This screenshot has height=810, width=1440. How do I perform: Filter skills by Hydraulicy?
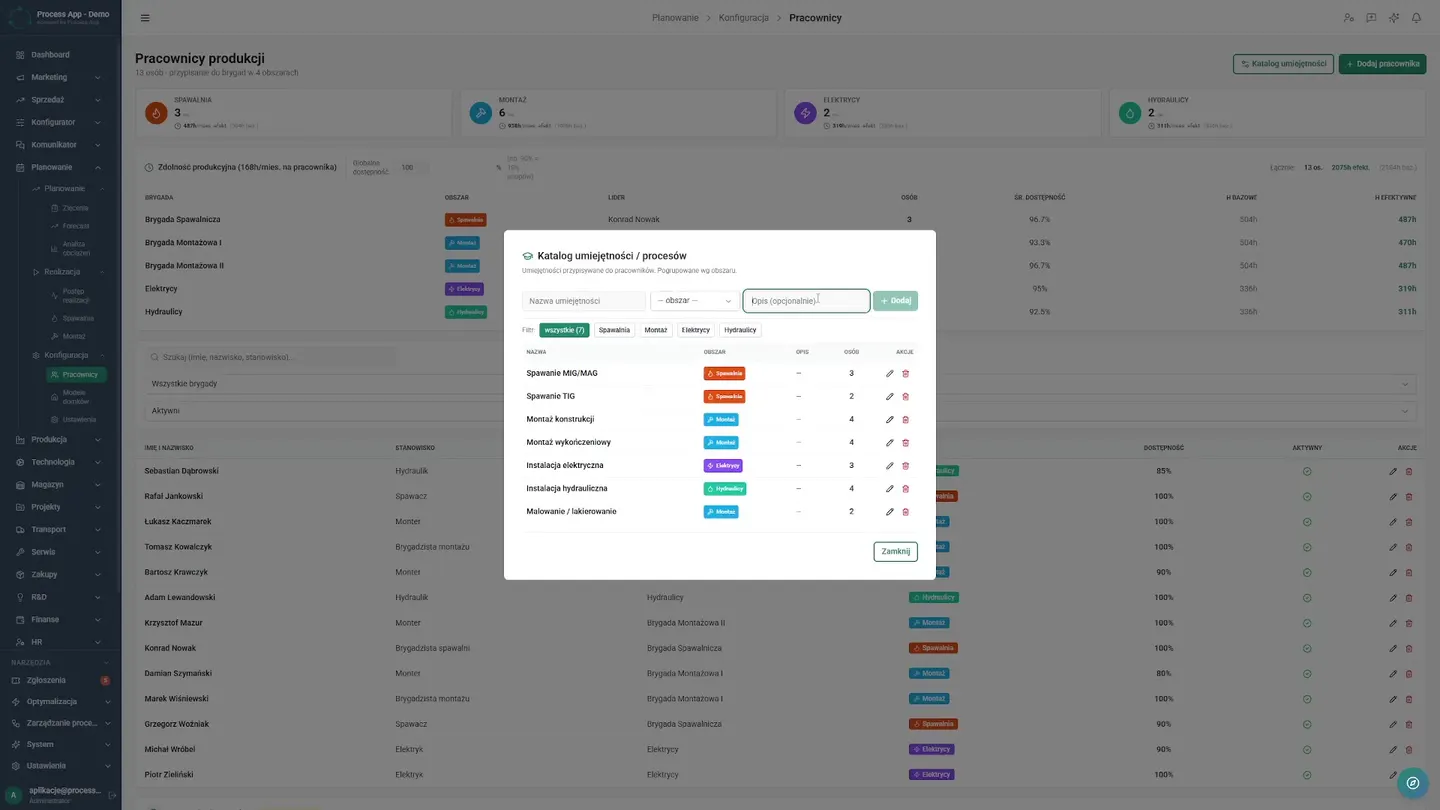pos(740,330)
